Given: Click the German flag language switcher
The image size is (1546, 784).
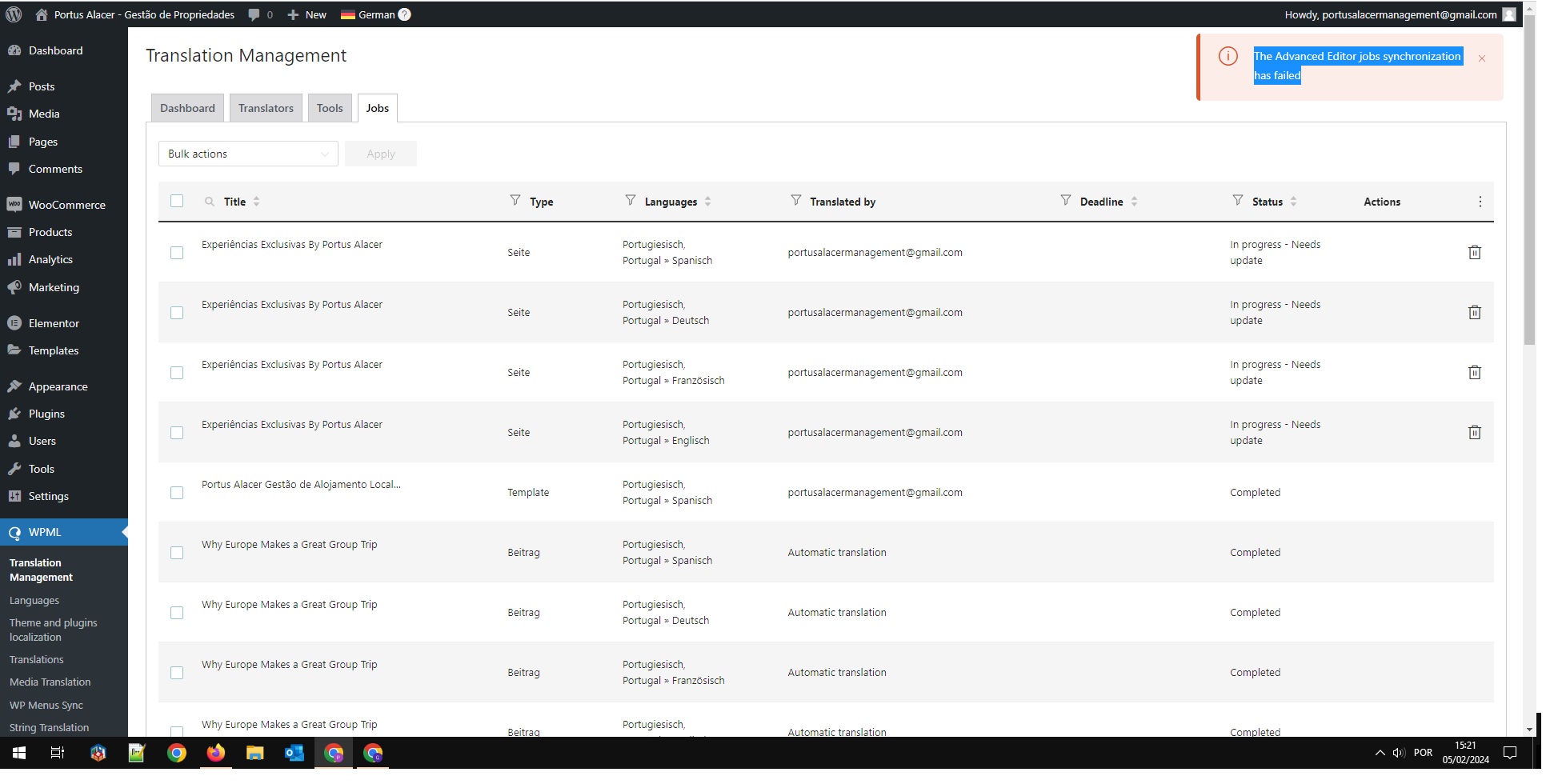Looking at the screenshot, I should (348, 14).
